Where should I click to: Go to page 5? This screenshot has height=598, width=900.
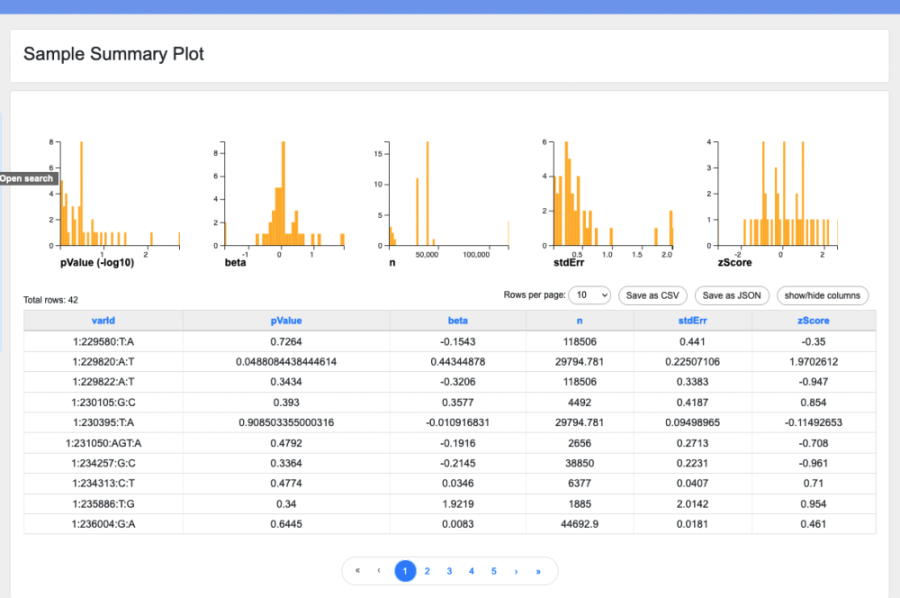click(x=494, y=571)
